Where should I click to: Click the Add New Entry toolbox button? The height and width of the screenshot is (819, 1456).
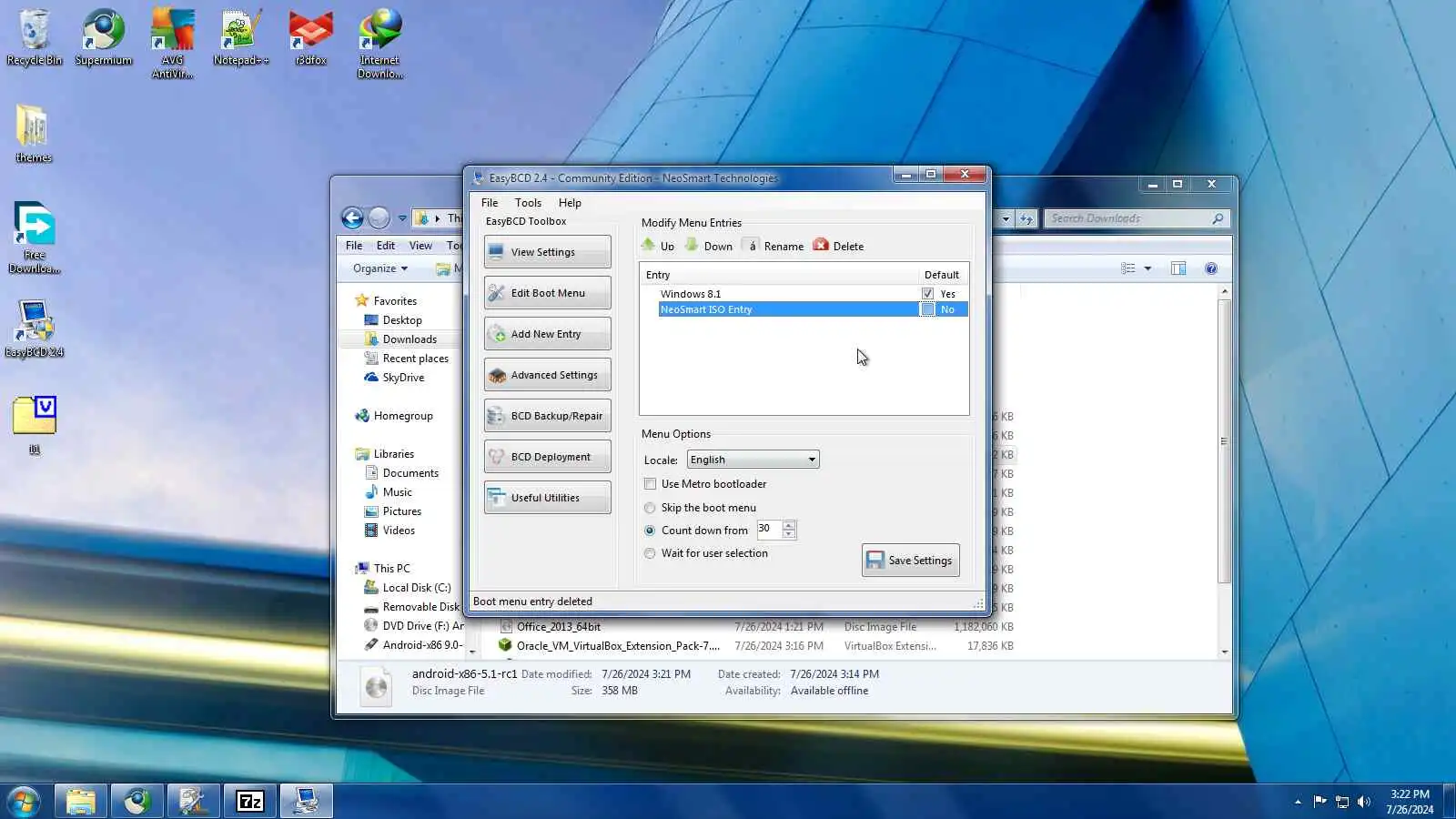point(547,334)
